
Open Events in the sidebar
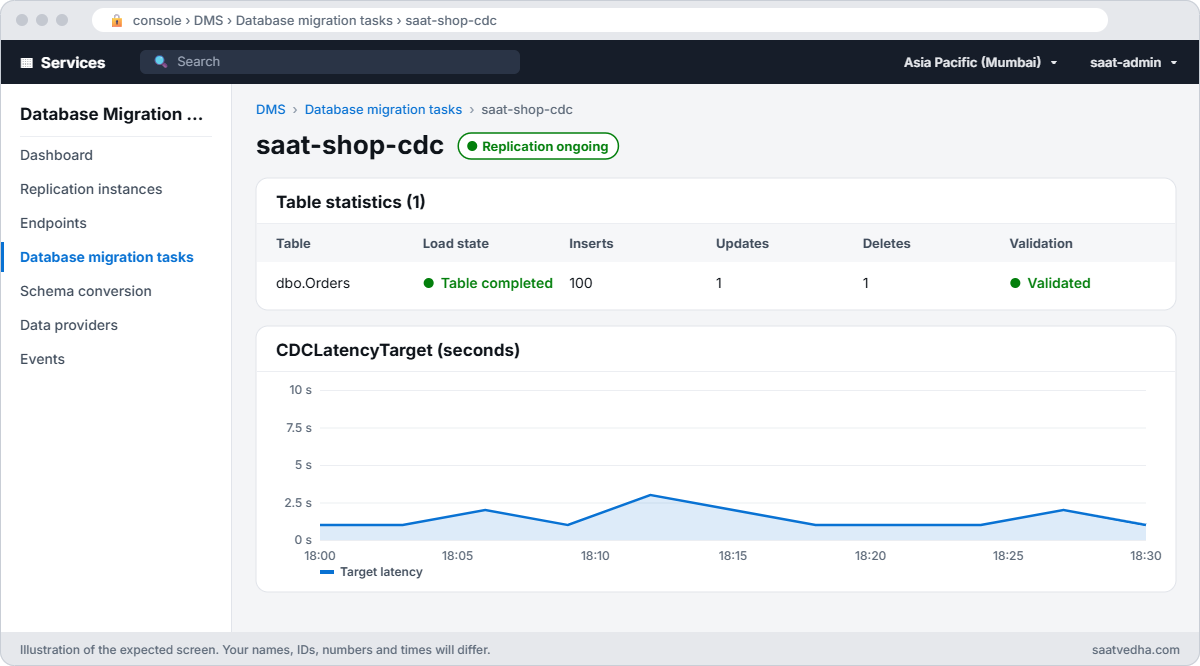(42, 359)
